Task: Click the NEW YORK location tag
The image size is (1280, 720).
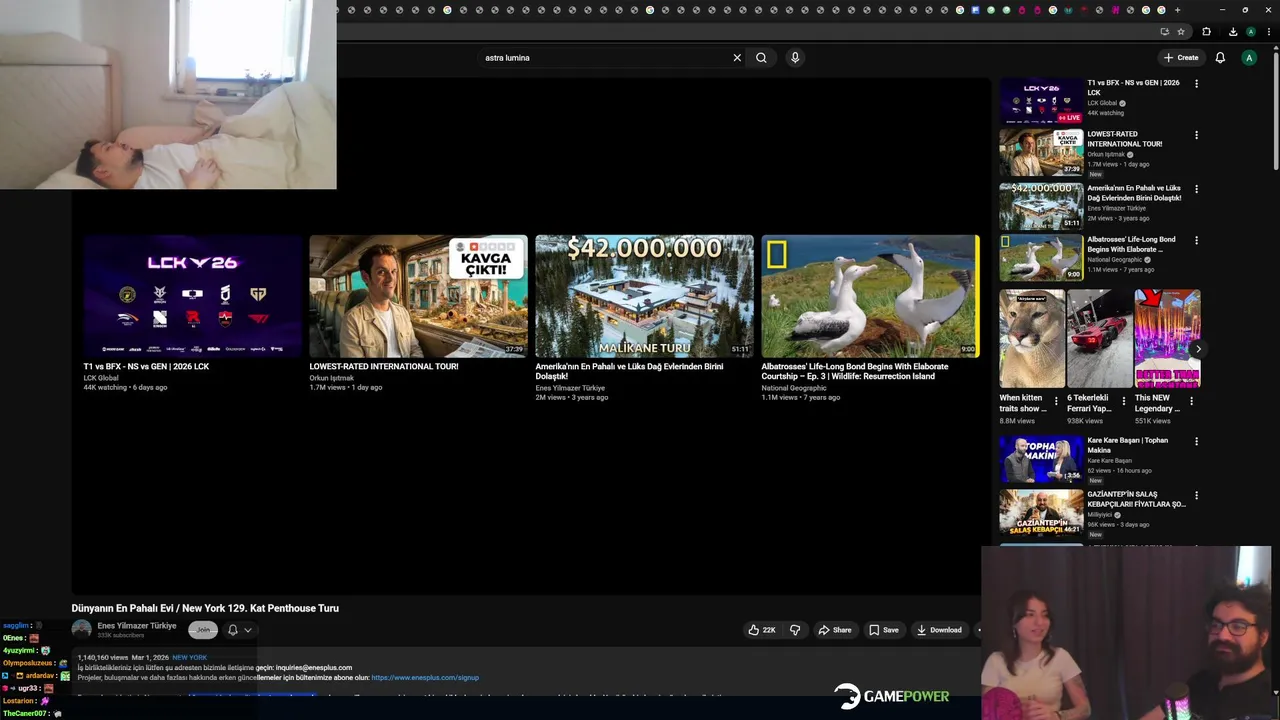Action: (x=190, y=658)
